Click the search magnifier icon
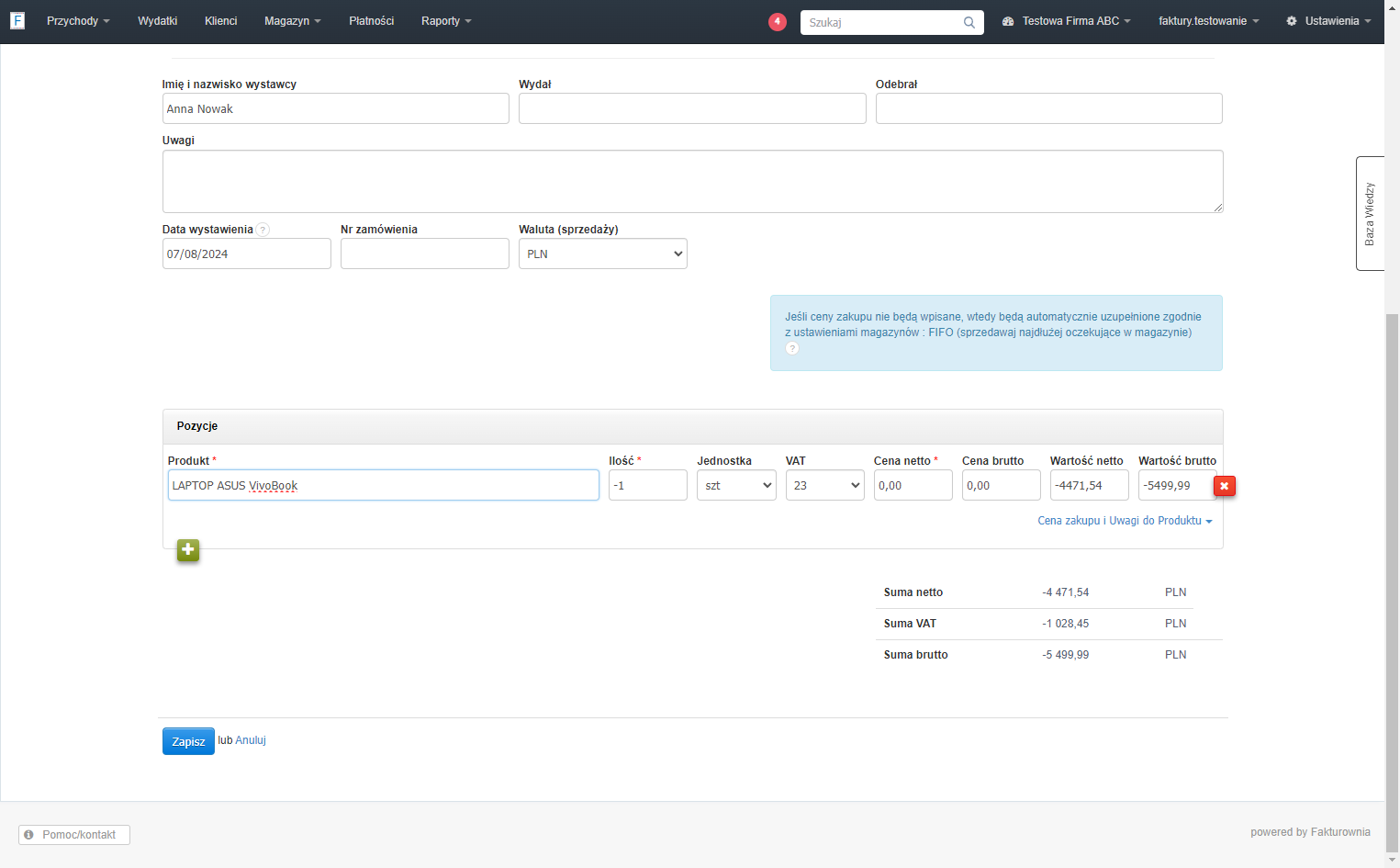 coord(969,23)
